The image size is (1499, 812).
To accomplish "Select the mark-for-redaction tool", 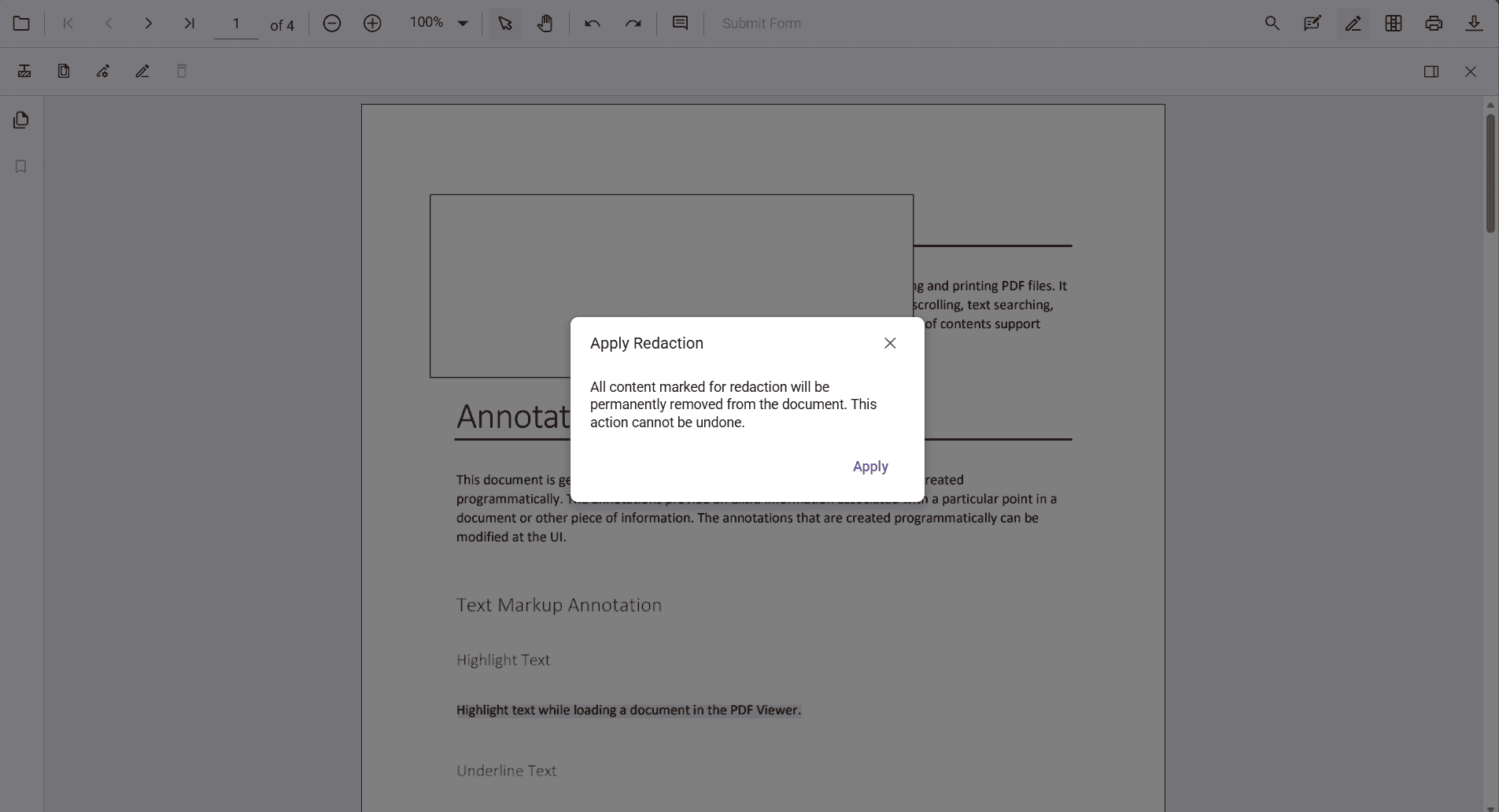I will pyautogui.click(x=24, y=72).
